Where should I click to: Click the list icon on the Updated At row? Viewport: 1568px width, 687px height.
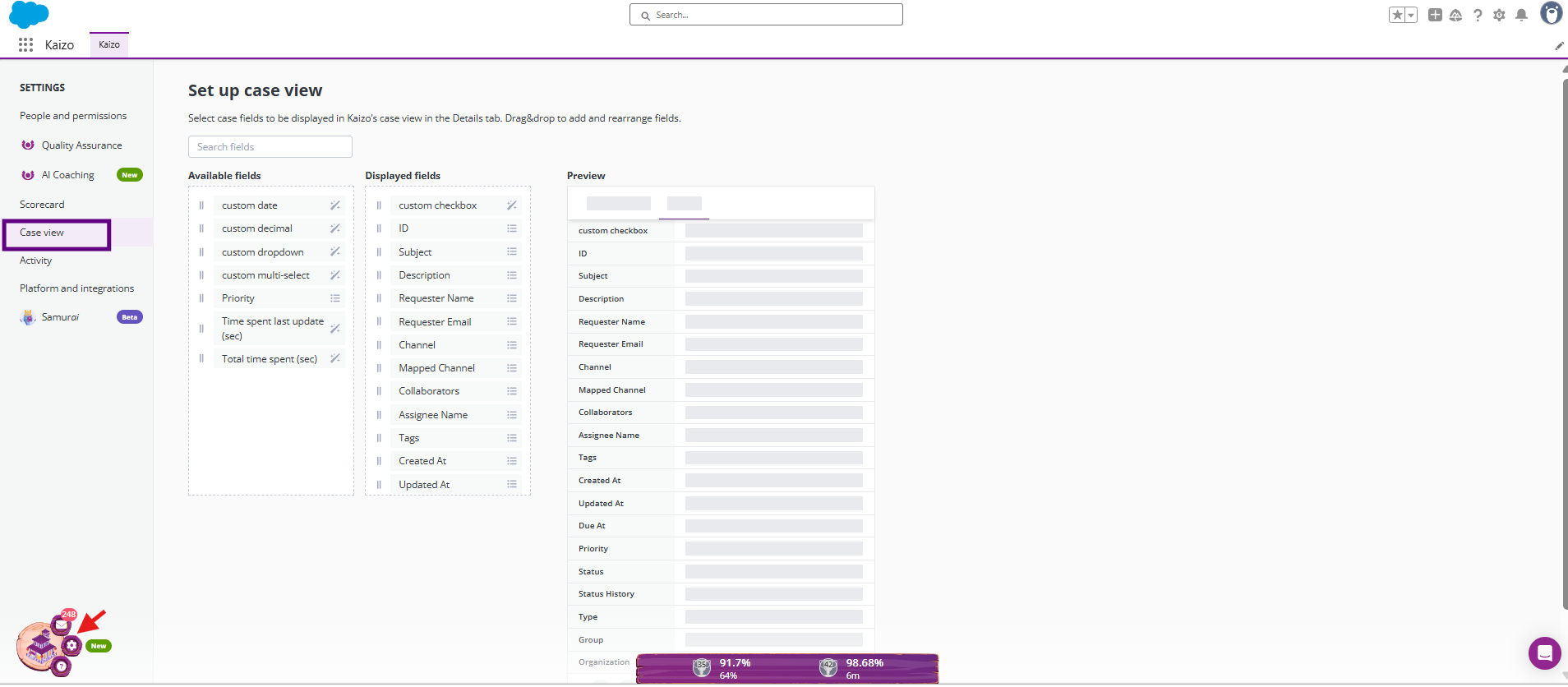(x=512, y=484)
